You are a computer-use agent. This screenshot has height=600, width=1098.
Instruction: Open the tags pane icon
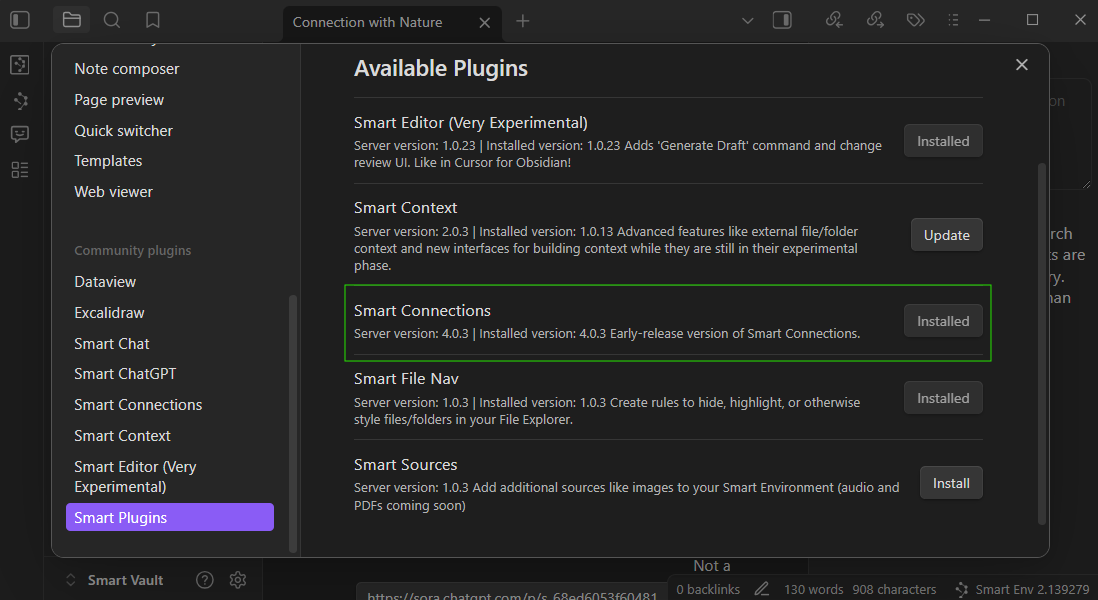(915, 20)
